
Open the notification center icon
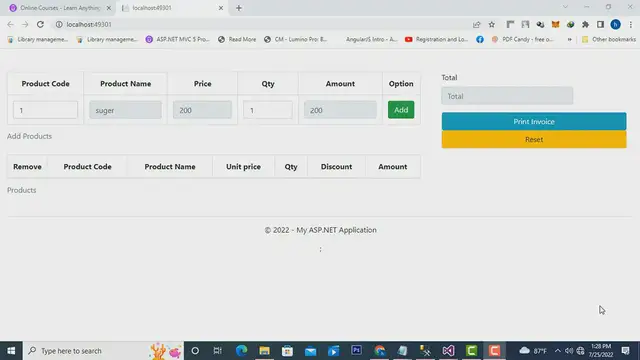click(625, 351)
